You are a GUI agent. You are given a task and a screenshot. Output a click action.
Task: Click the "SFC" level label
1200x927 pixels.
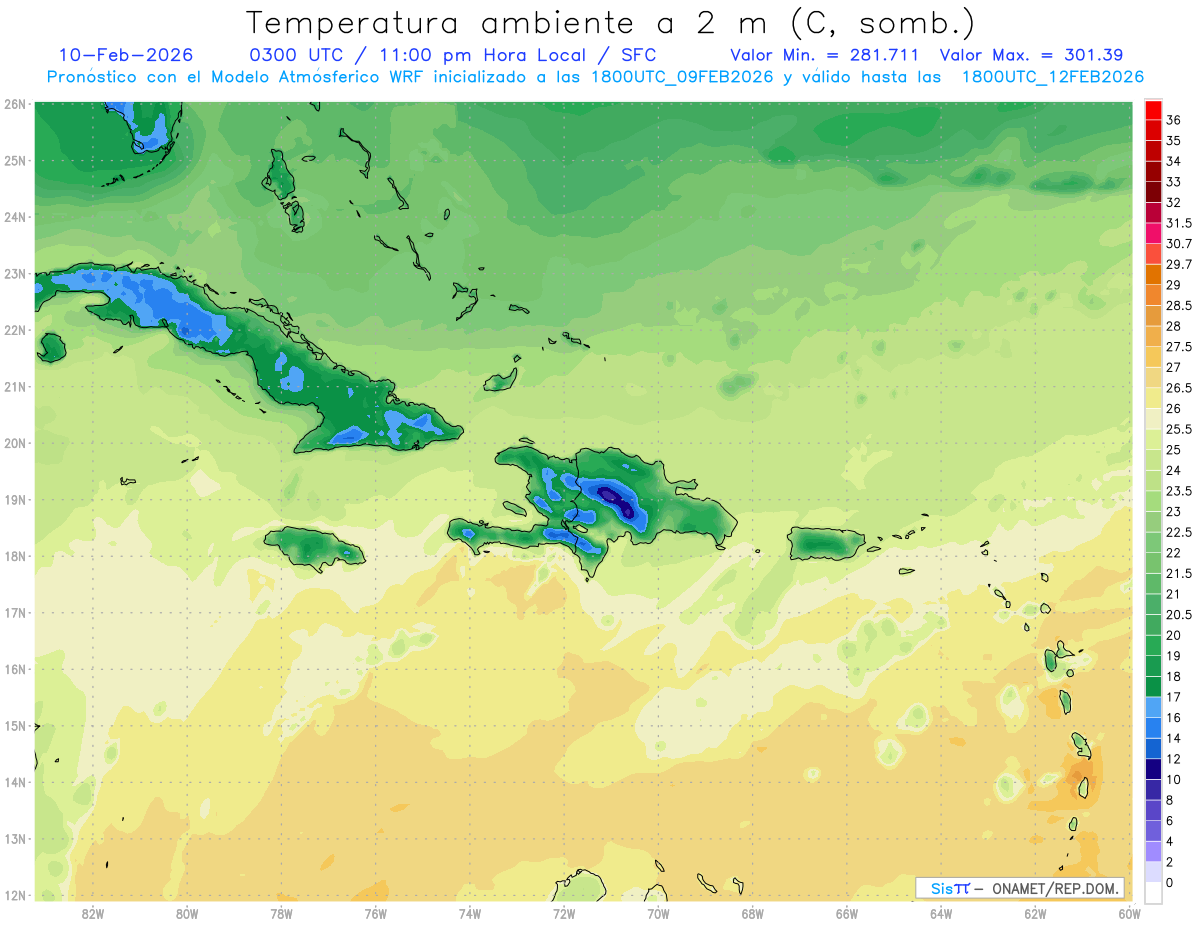point(638,55)
